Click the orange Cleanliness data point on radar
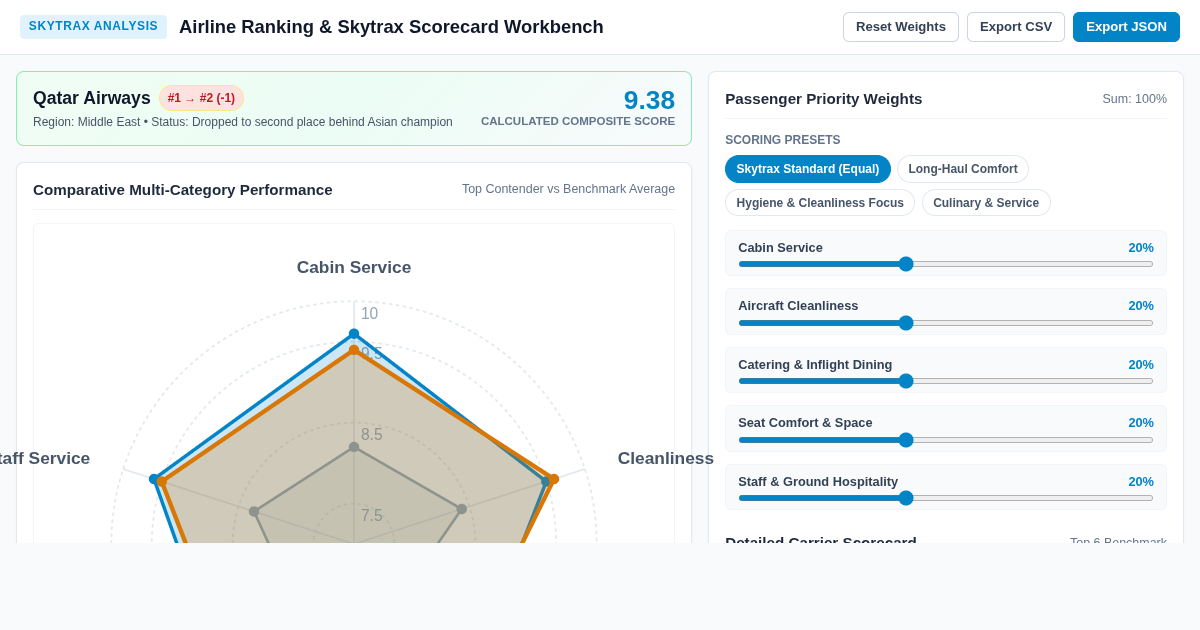 point(554,479)
